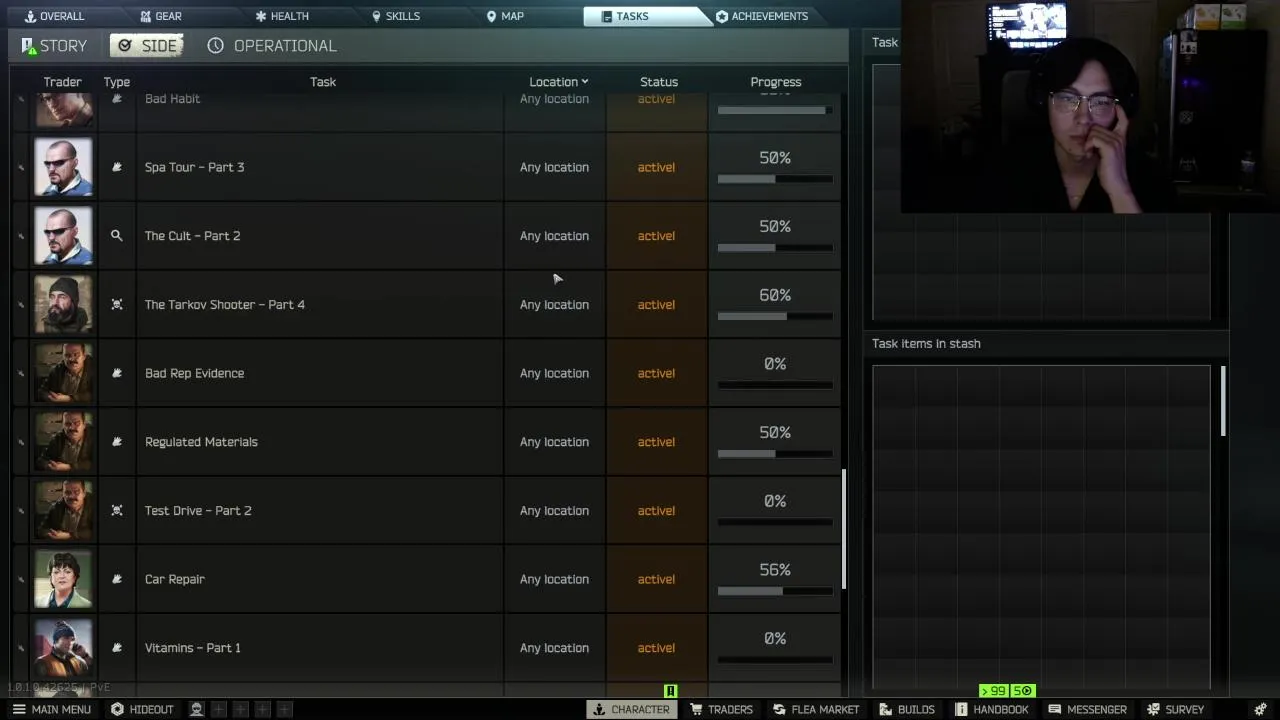Open the settings gear in bottom bar
1280x720 pixels.
tap(1260, 709)
